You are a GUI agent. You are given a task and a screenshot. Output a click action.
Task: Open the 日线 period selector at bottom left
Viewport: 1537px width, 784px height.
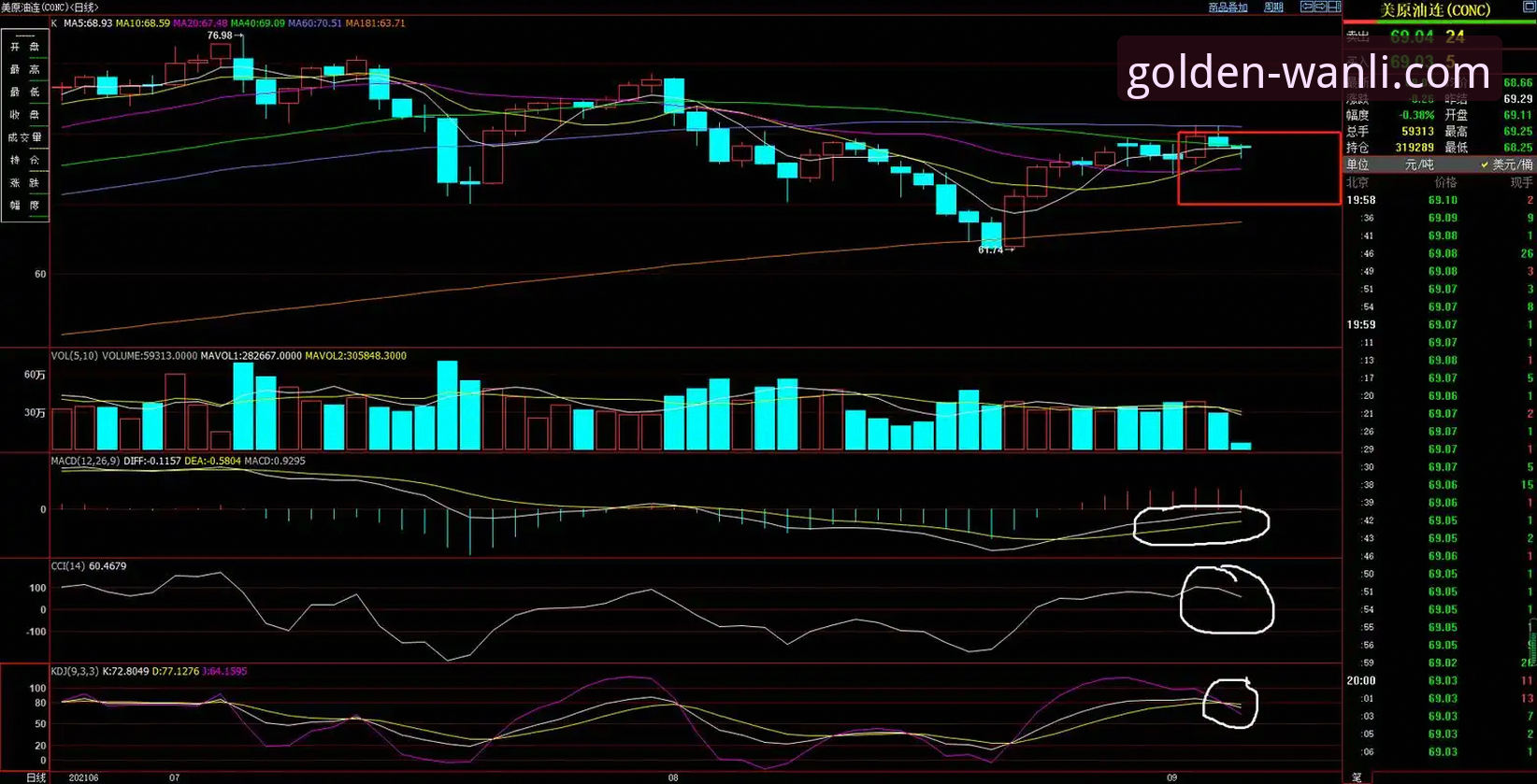tap(36, 777)
